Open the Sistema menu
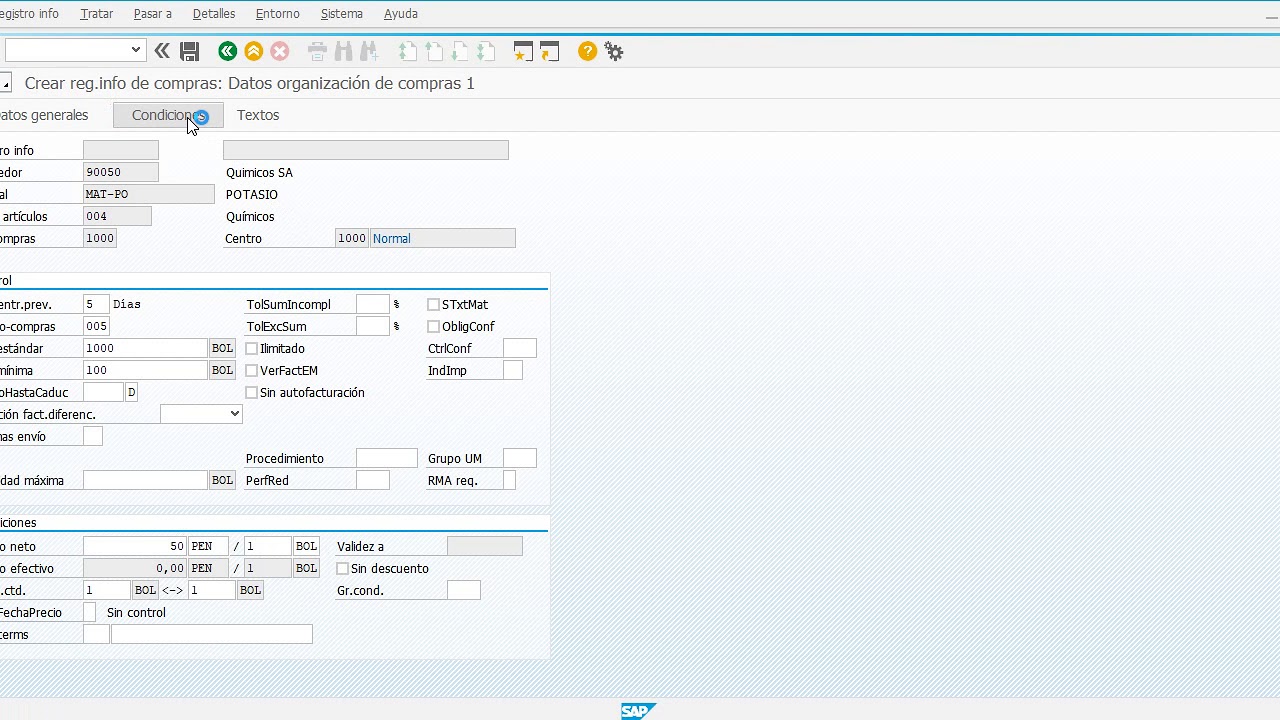The height and width of the screenshot is (720, 1280). 342,14
